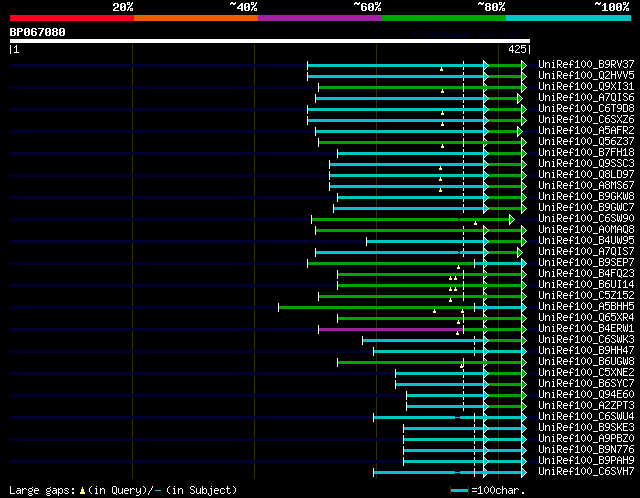Choose the UniRef100_B9SEP7 hit name

pyautogui.click(x=586, y=262)
